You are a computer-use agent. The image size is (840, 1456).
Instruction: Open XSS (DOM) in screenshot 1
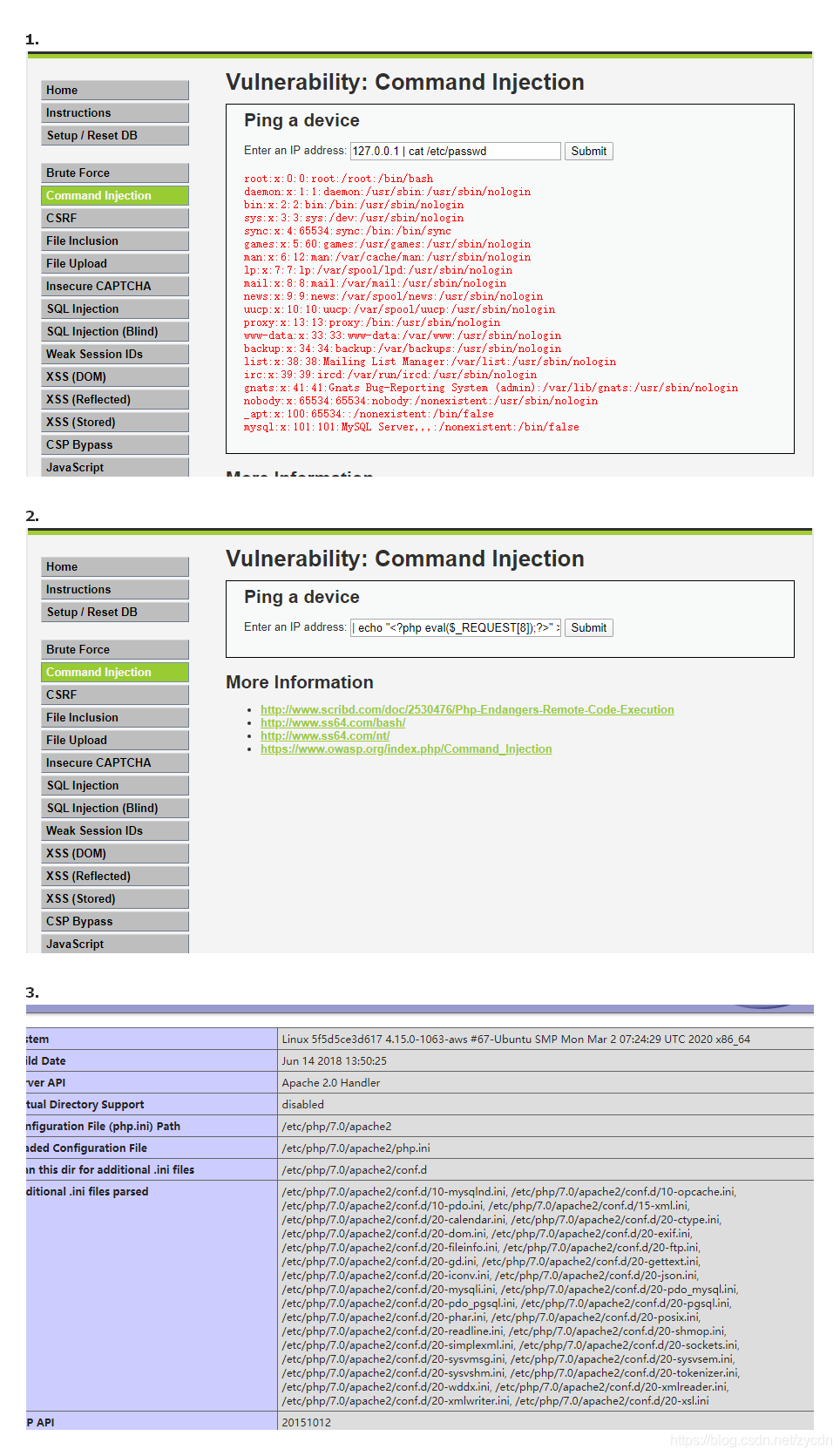point(114,376)
